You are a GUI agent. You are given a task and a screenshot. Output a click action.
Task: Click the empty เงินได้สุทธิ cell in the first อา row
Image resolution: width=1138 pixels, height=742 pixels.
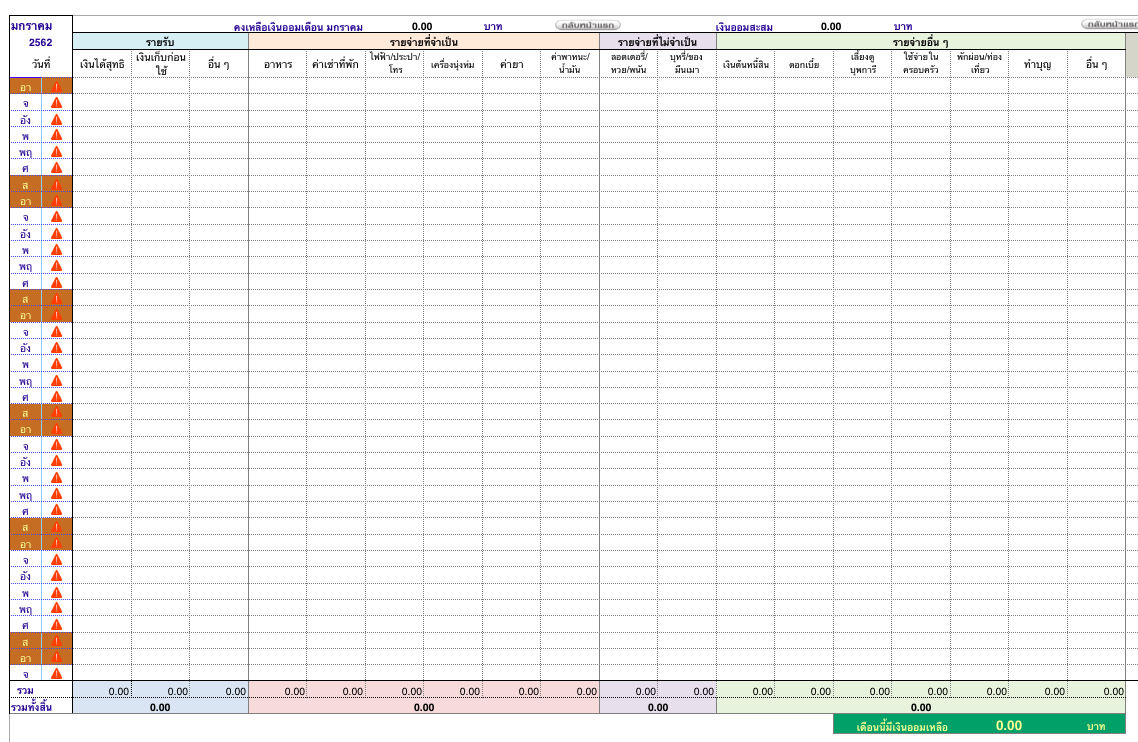pos(102,86)
